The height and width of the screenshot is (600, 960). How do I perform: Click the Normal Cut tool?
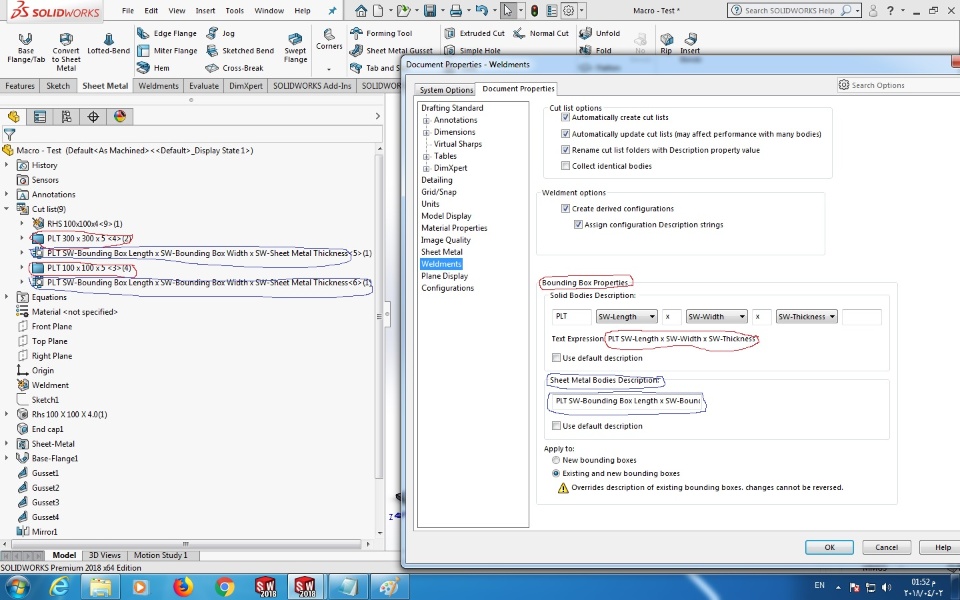coord(541,33)
